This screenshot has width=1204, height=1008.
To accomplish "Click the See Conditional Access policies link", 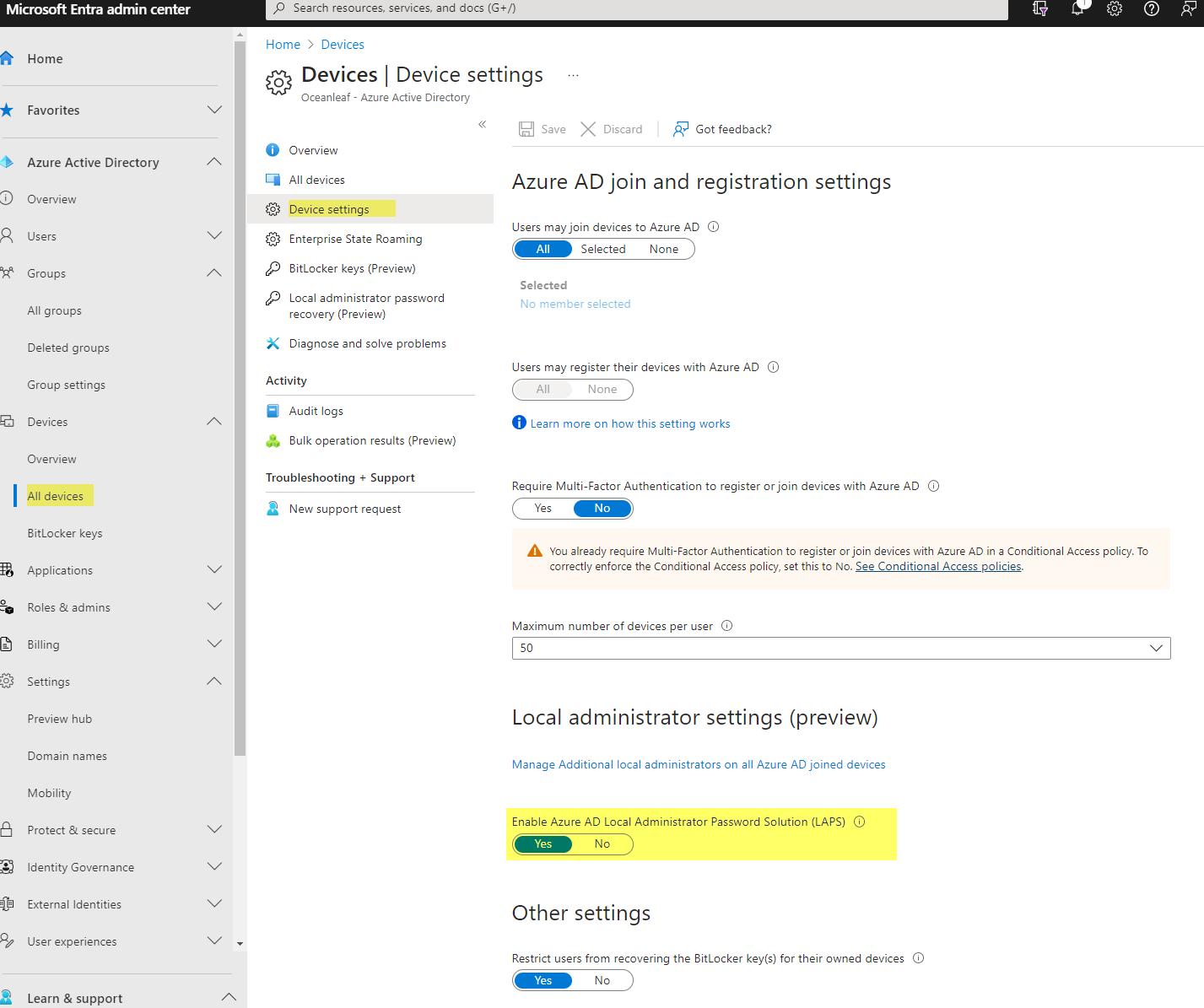I will point(937,566).
